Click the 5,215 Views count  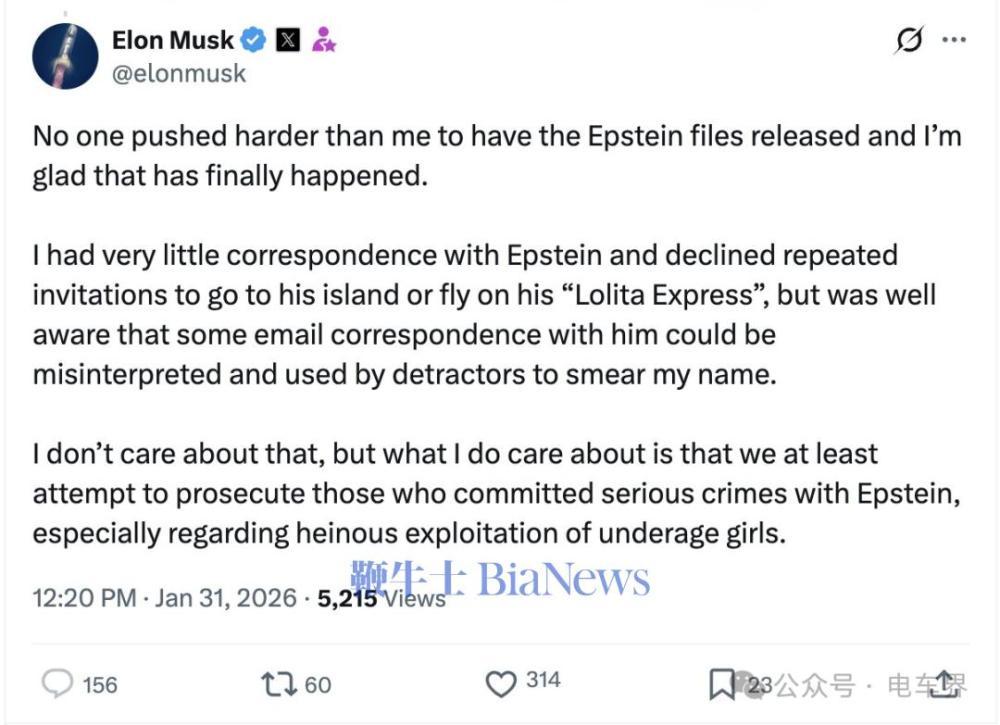381,598
